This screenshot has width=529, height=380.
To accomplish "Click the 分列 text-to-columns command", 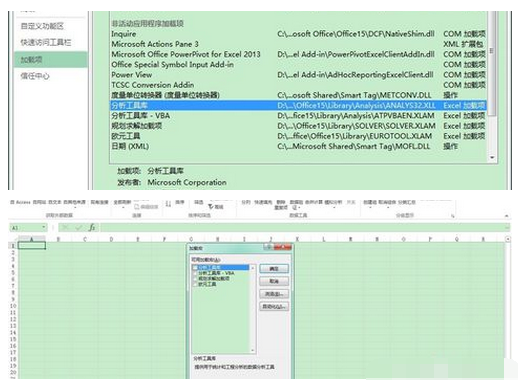I will (x=246, y=202).
